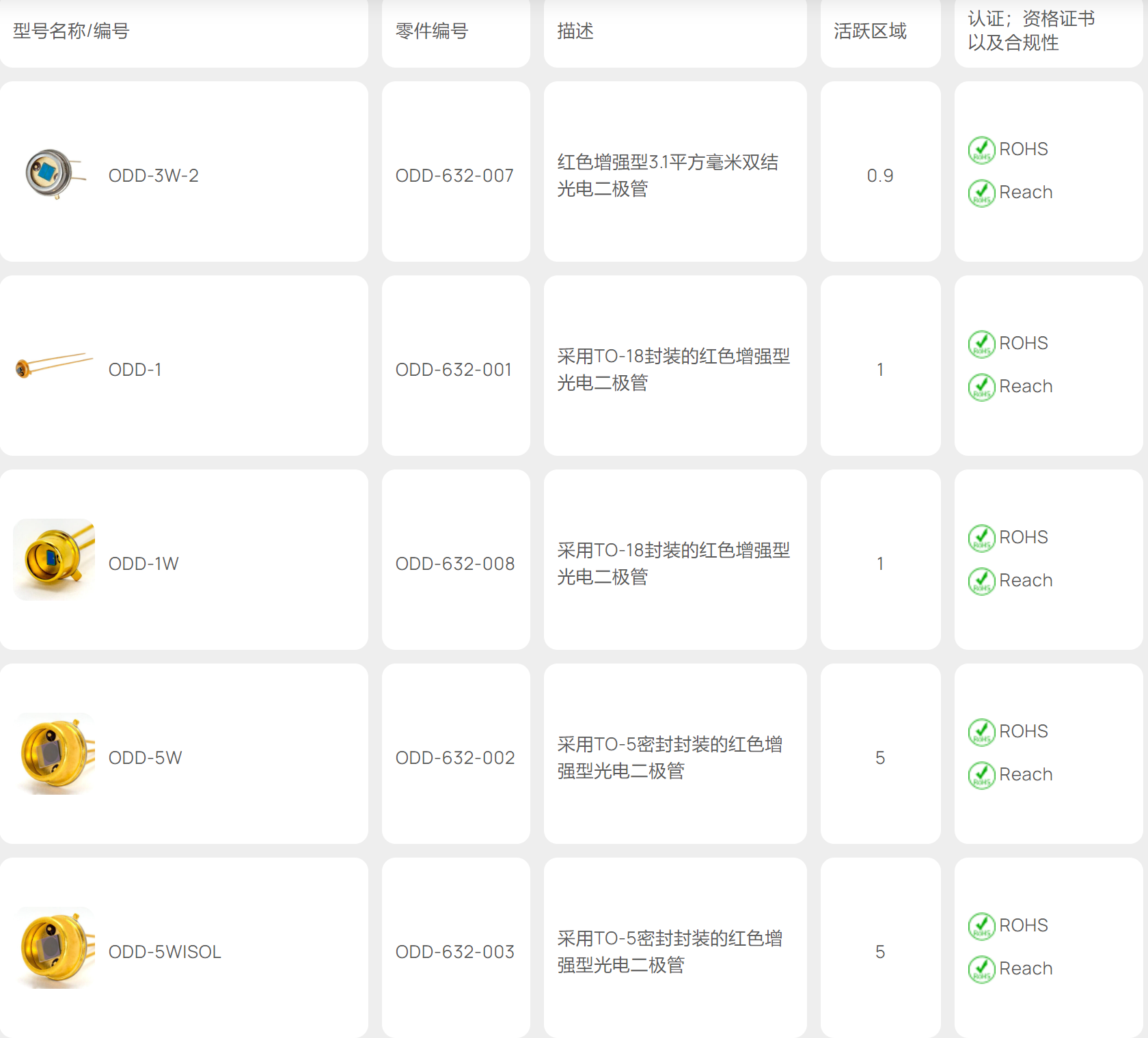Open the ODD-3W-2 photodiode product image

[53, 174]
